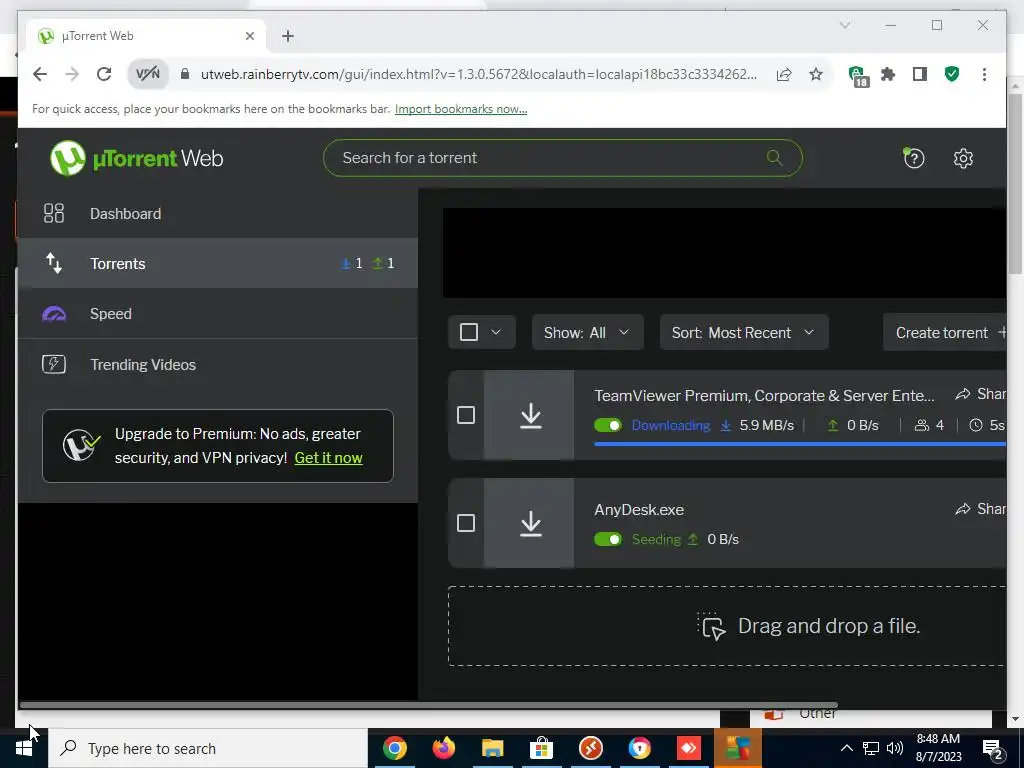
Task: Toggle off the AnyDesk.exe seeding switch
Action: [x=608, y=539]
